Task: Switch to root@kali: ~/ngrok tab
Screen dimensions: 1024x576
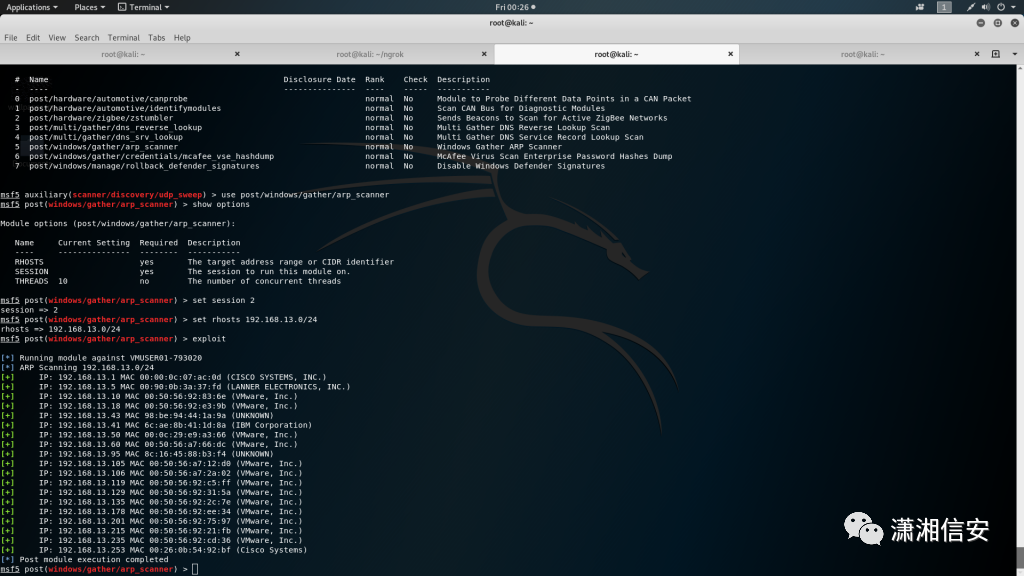Action: [x=370, y=54]
